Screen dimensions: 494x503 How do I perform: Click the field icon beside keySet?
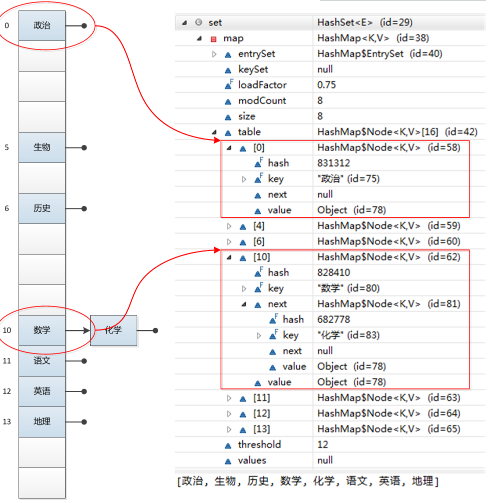228,70
